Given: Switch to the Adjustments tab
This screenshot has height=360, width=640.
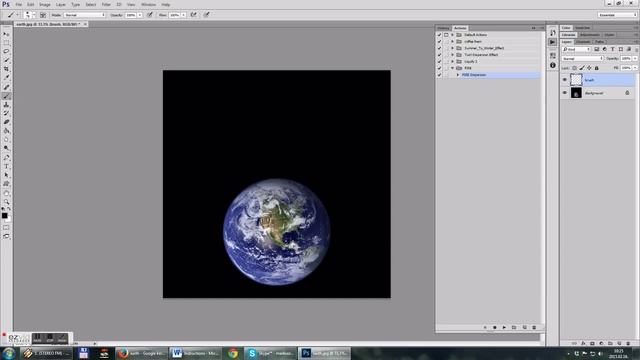Looking at the screenshot, I should (590, 35).
